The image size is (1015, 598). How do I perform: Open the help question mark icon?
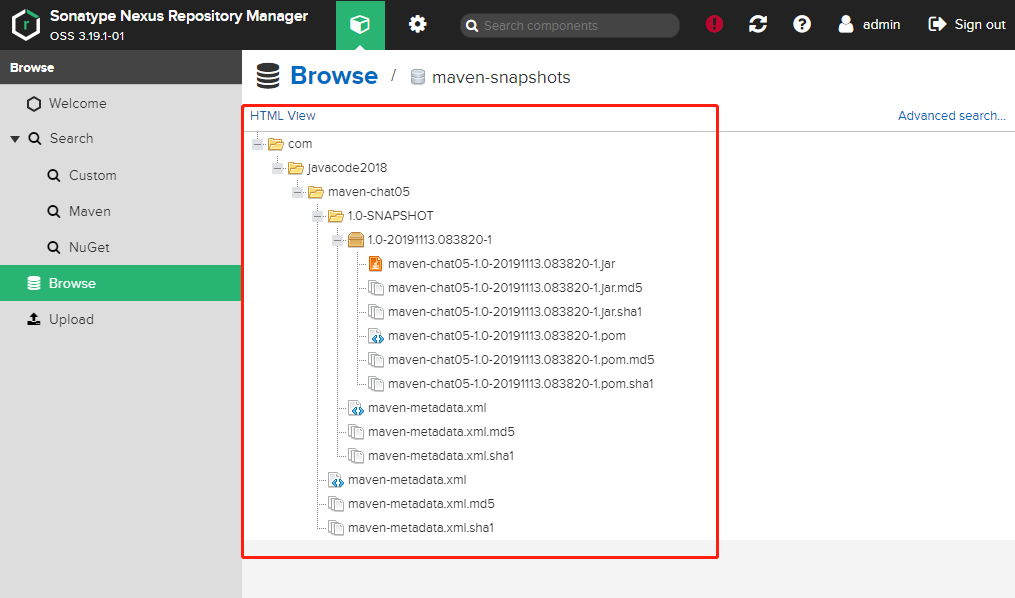tap(802, 25)
